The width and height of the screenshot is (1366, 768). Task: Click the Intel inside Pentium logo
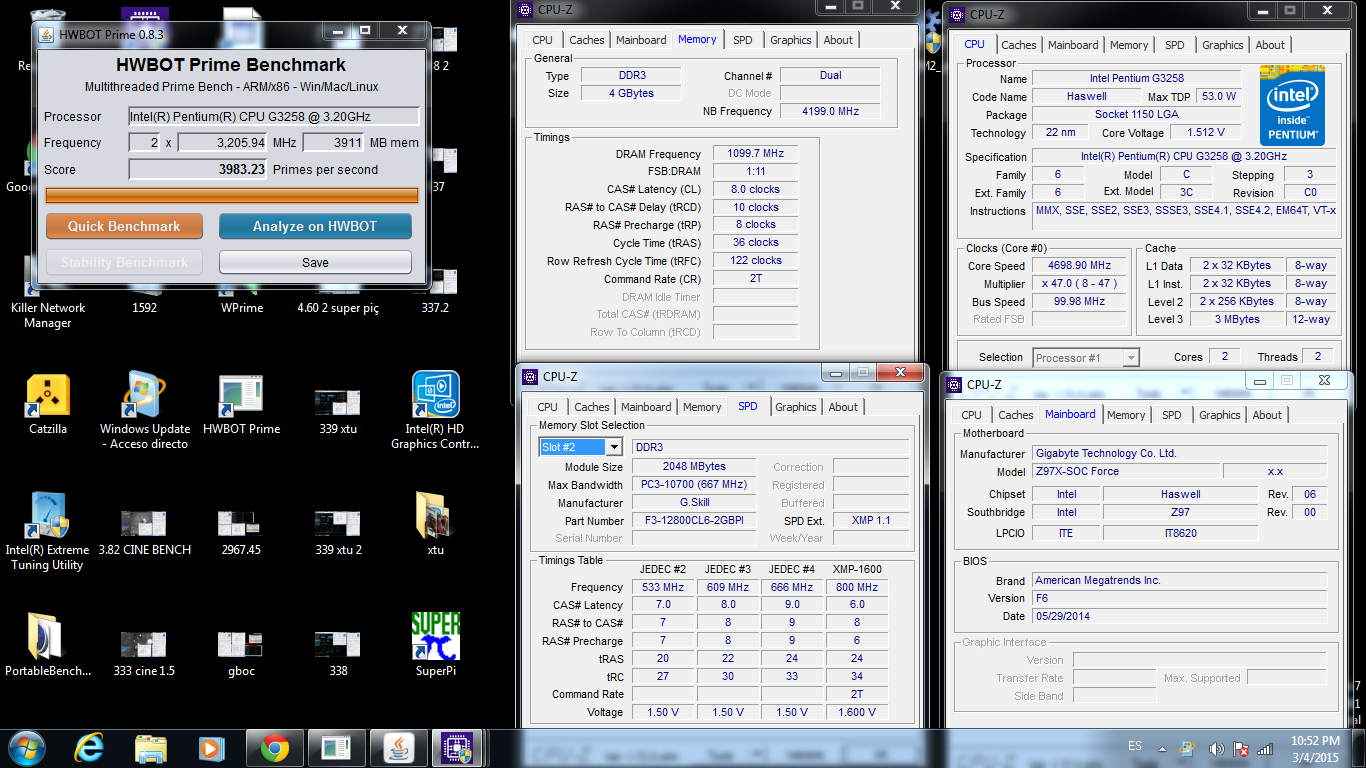(1292, 107)
